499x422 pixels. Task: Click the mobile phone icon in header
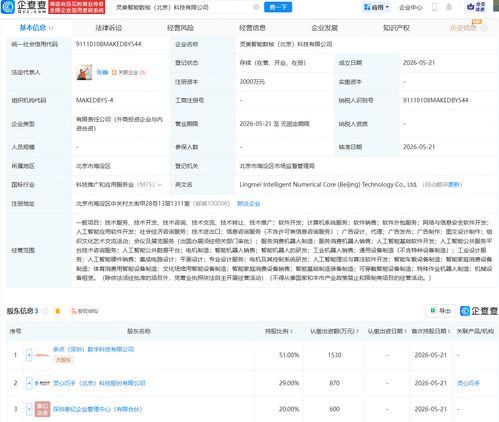(x=434, y=7)
